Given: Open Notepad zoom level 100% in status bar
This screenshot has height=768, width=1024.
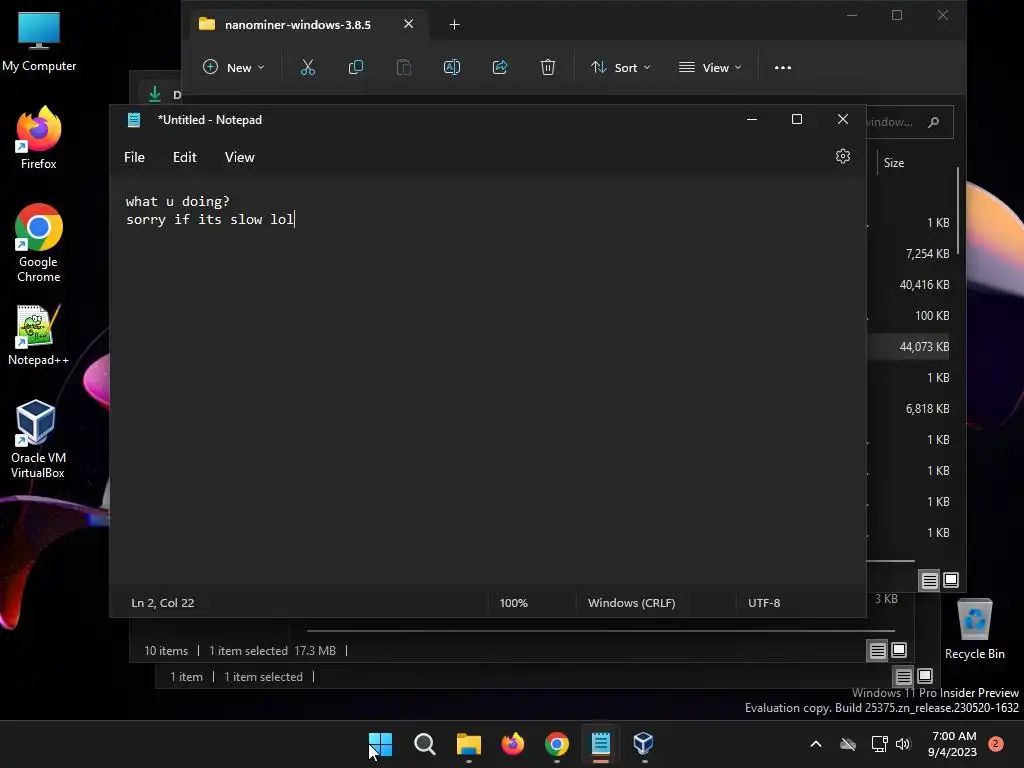Looking at the screenshot, I should click(513, 603).
